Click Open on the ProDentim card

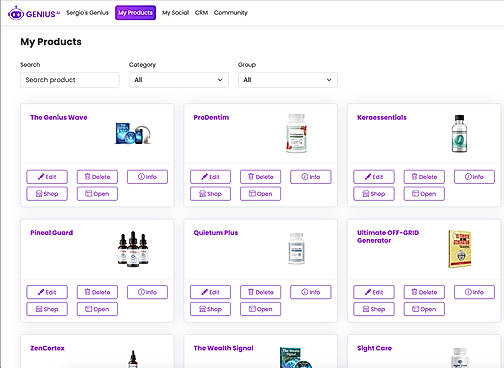coord(261,194)
